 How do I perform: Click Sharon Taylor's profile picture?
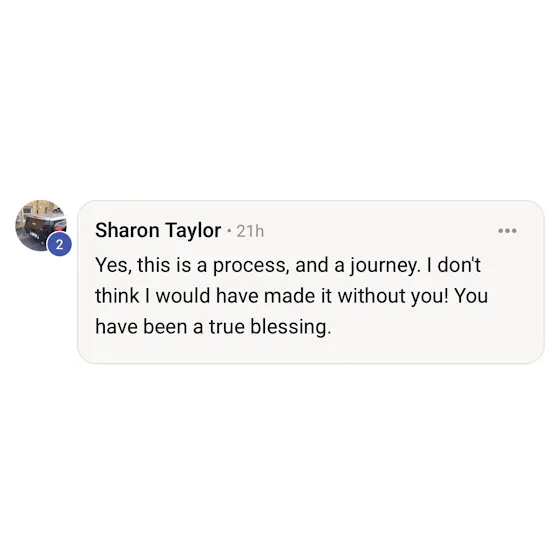tap(41, 226)
